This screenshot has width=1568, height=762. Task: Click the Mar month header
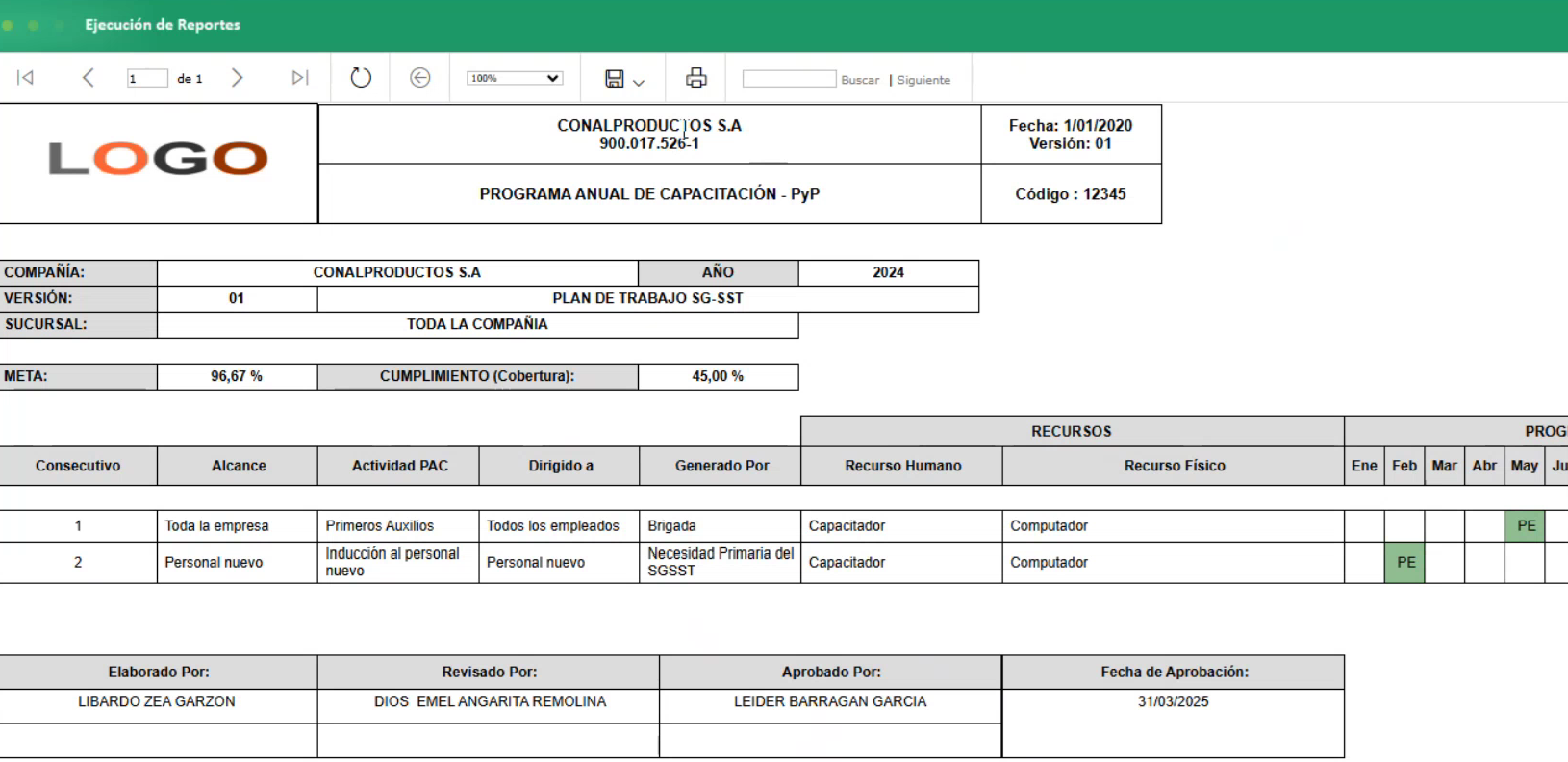click(x=1444, y=466)
